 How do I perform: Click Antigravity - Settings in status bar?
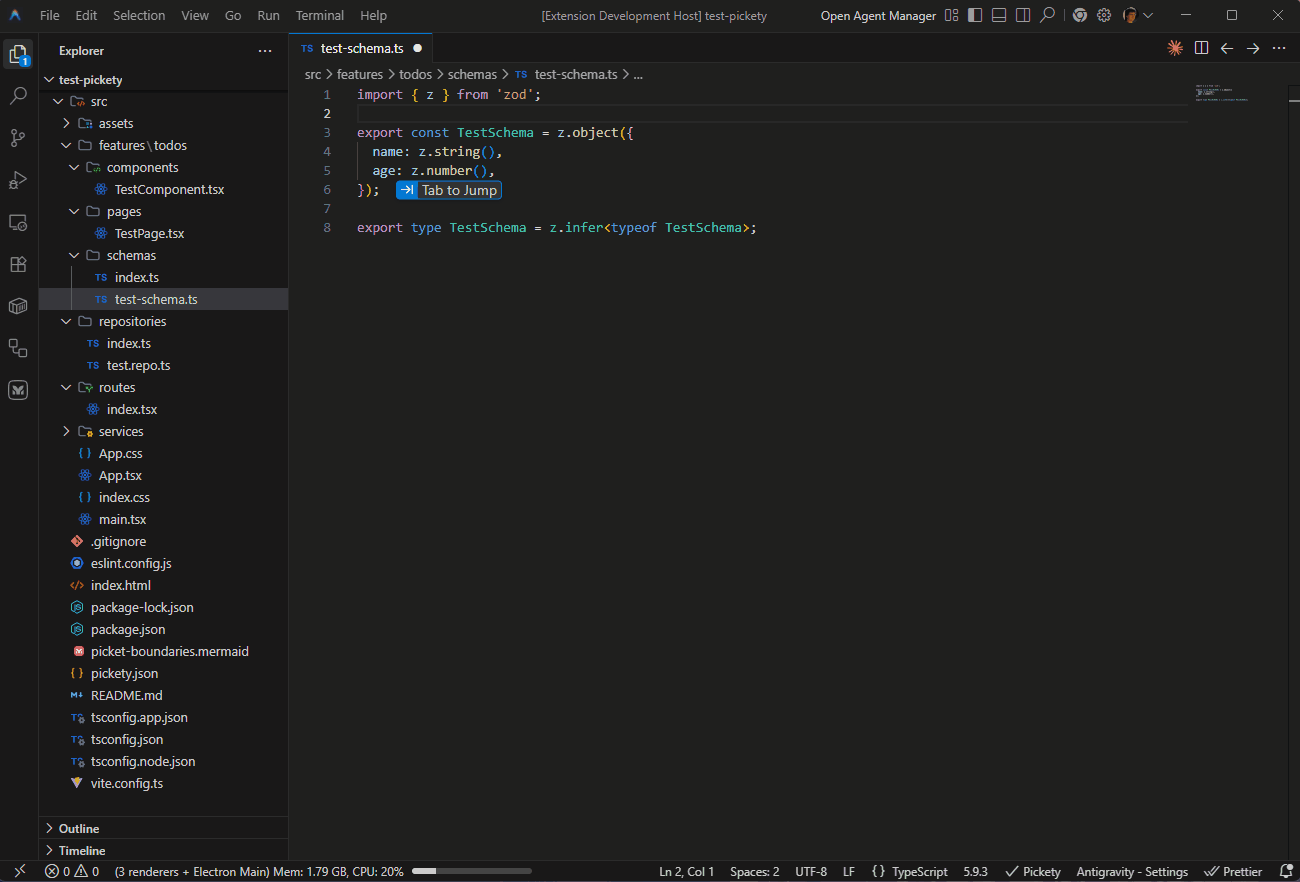(x=1132, y=871)
